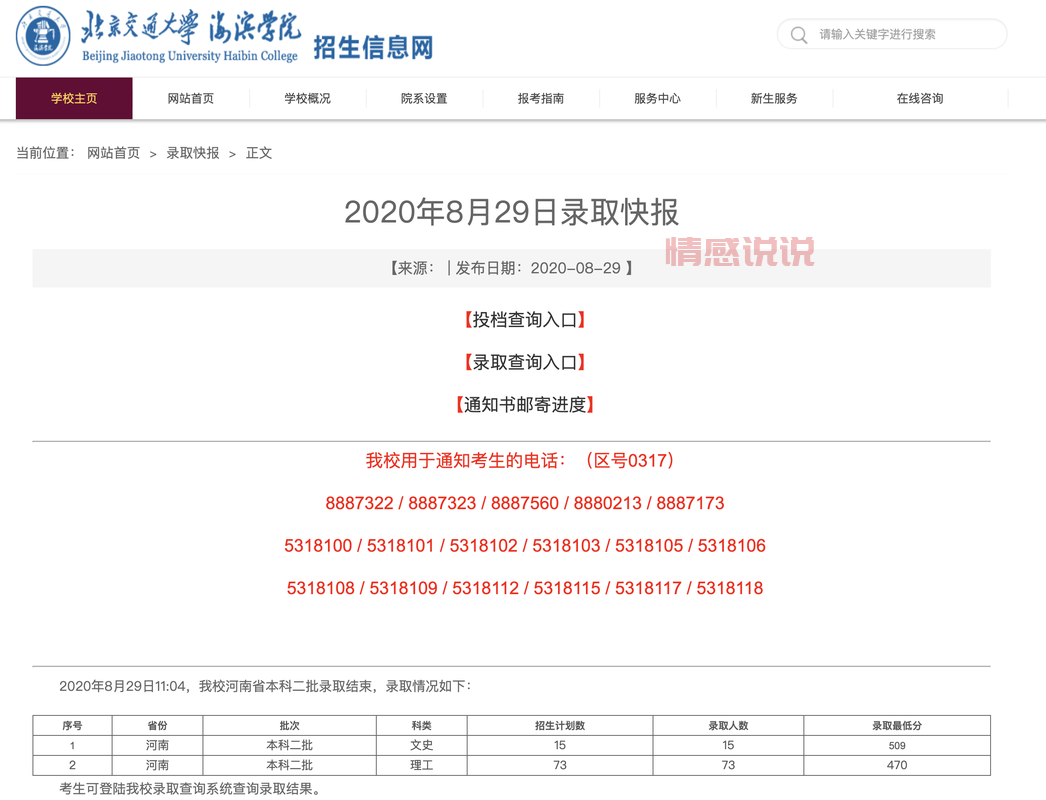The image size is (1046, 800).
Task: Click the 网站首页 breadcrumb link
Action: (113, 153)
